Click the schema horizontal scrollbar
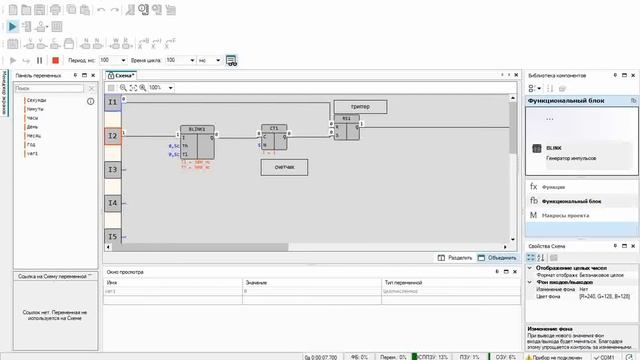Image resolution: width=640 pixels, height=360 pixels. point(200,247)
